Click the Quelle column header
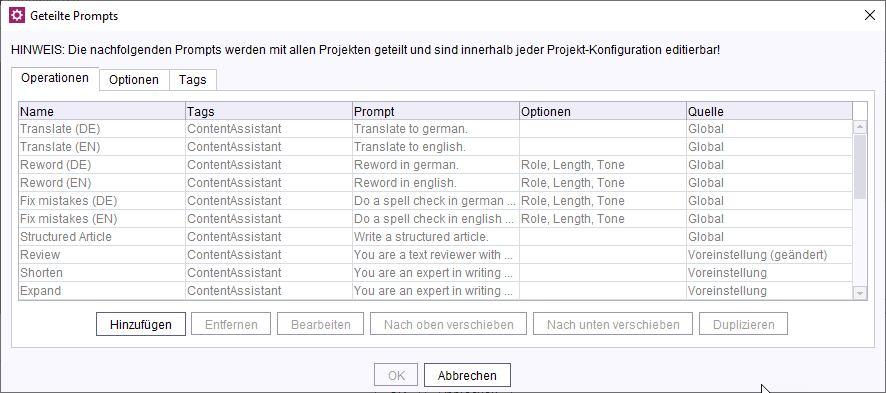Image resolution: width=886 pixels, height=393 pixels. pyautogui.click(x=769, y=111)
